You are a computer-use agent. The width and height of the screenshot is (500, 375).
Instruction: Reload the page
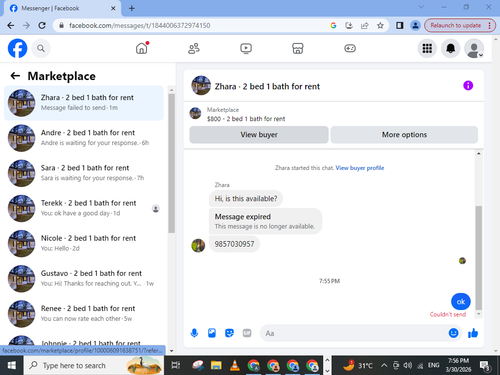[42, 25]
